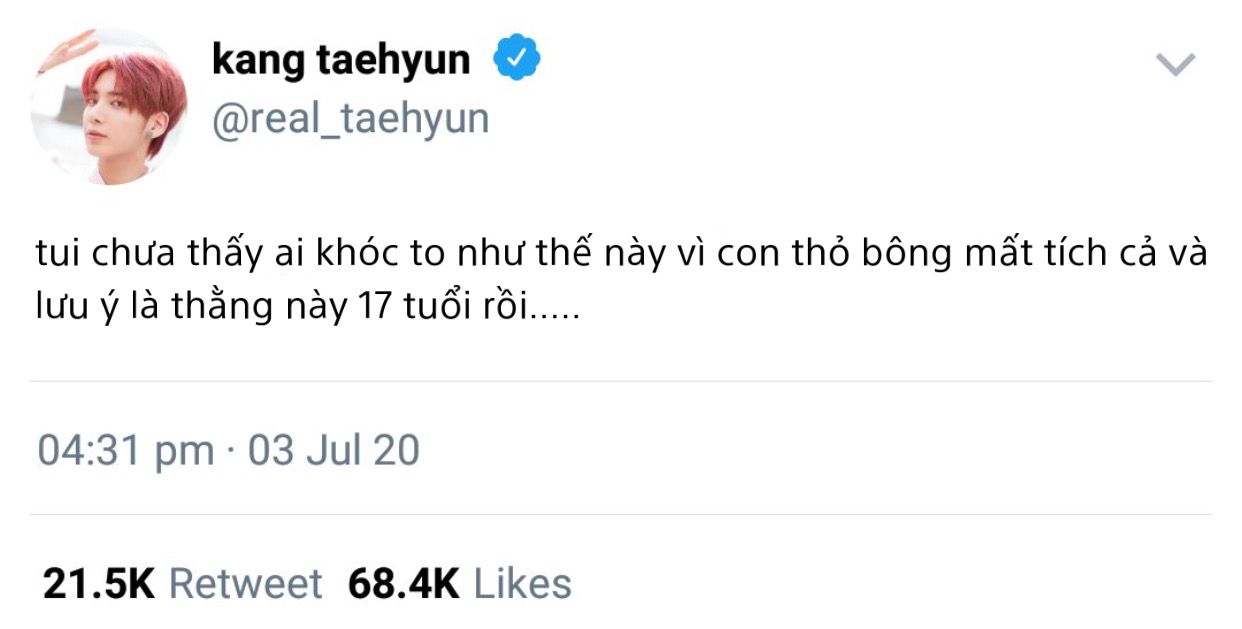The width and height of the screenshot is (1242, 629).
Task: Click the dot separator between time and date
Action: coord(231,451)
